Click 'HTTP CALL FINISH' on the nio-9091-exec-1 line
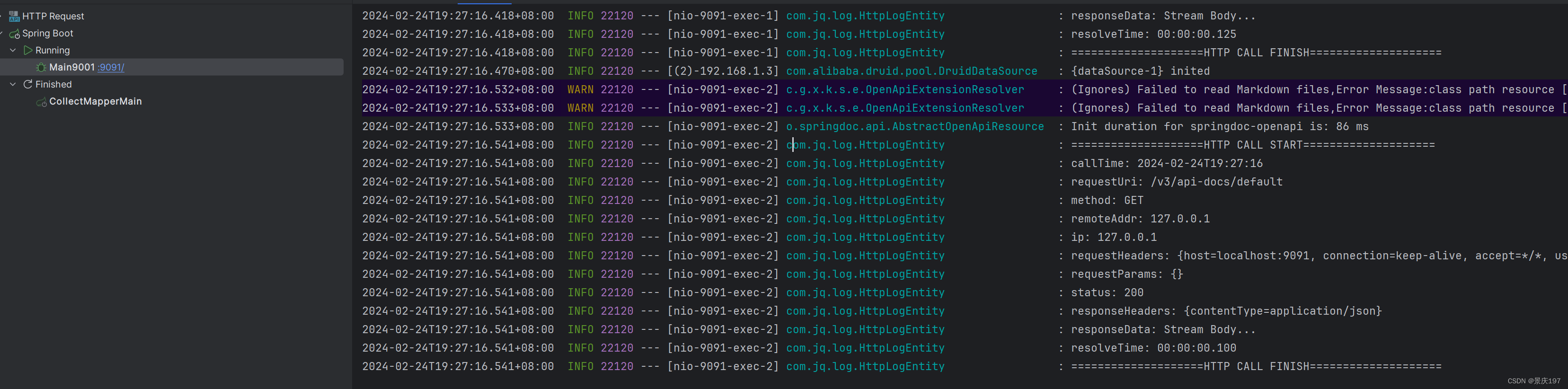The width and height of the screenshot is (1568, 389). click(1257, 53)
